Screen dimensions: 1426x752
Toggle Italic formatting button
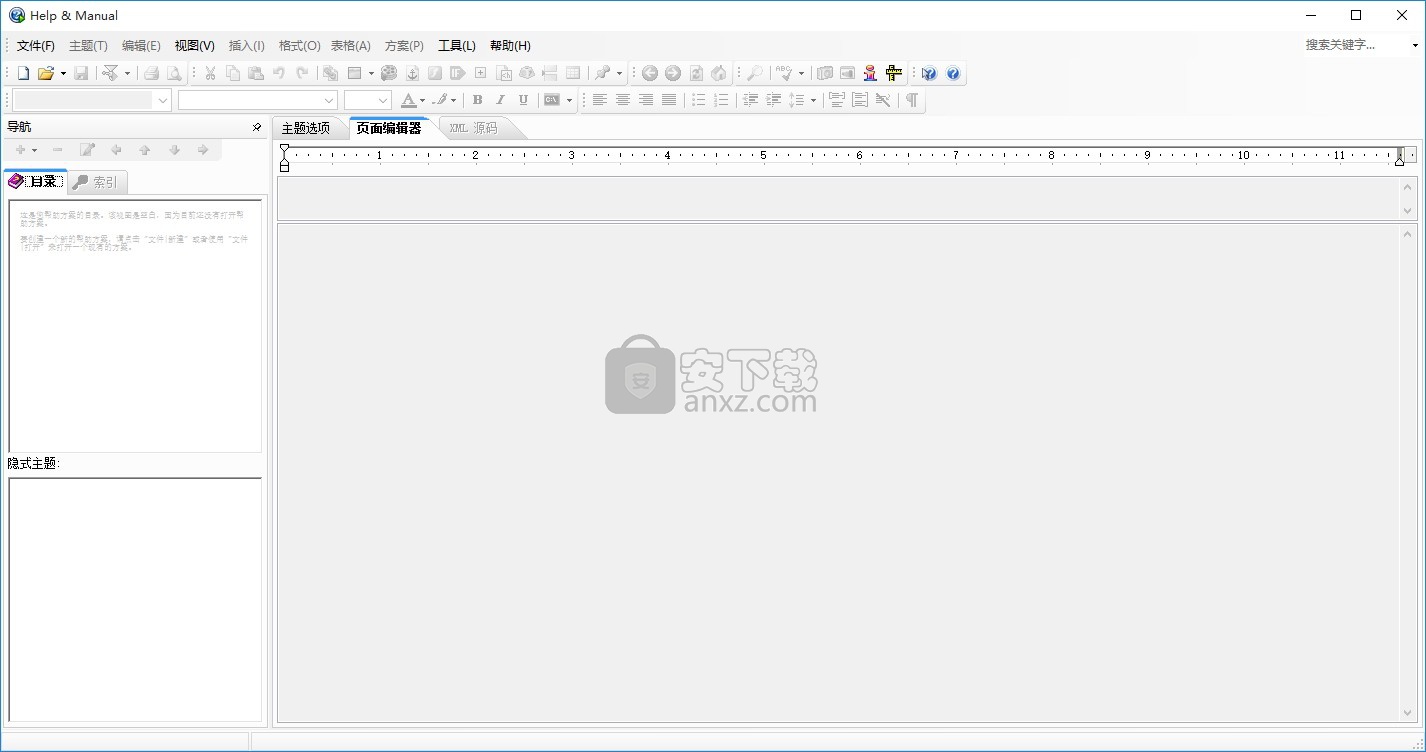[500, 100]
